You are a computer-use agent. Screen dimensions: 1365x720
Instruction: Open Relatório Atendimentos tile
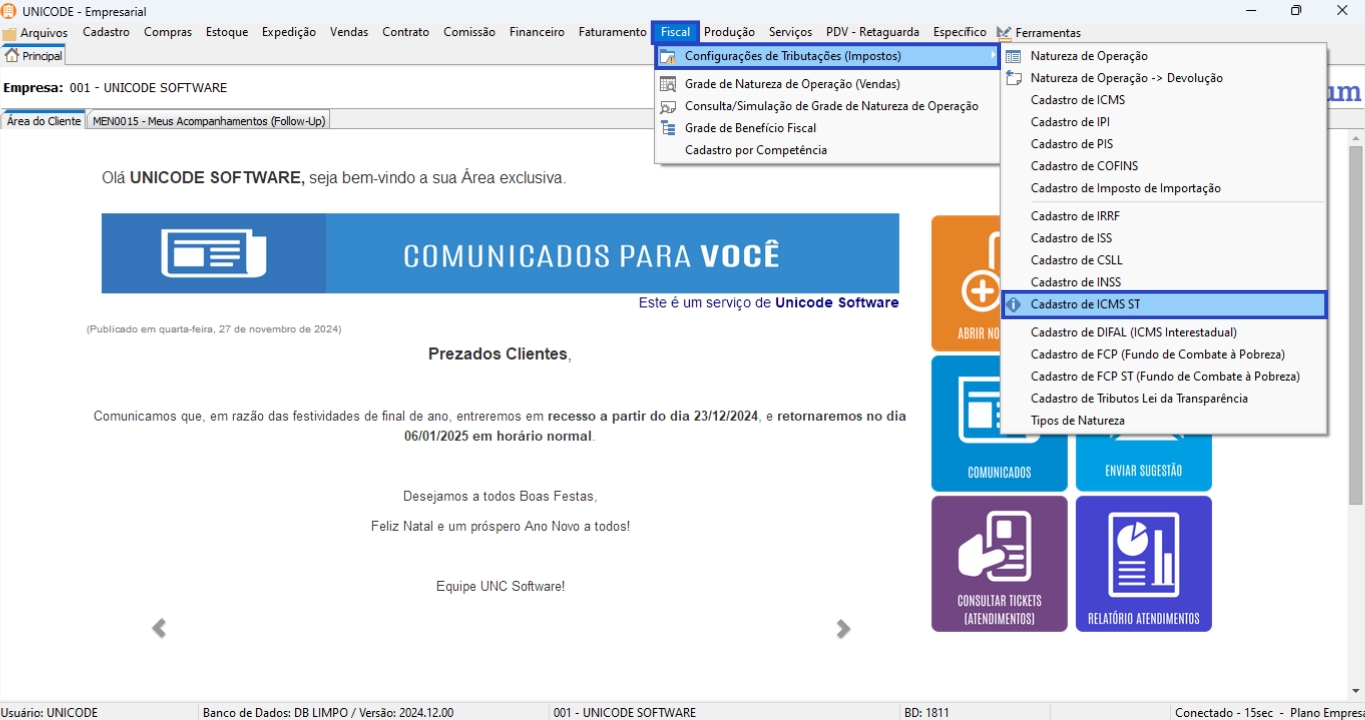point(1143,564)
